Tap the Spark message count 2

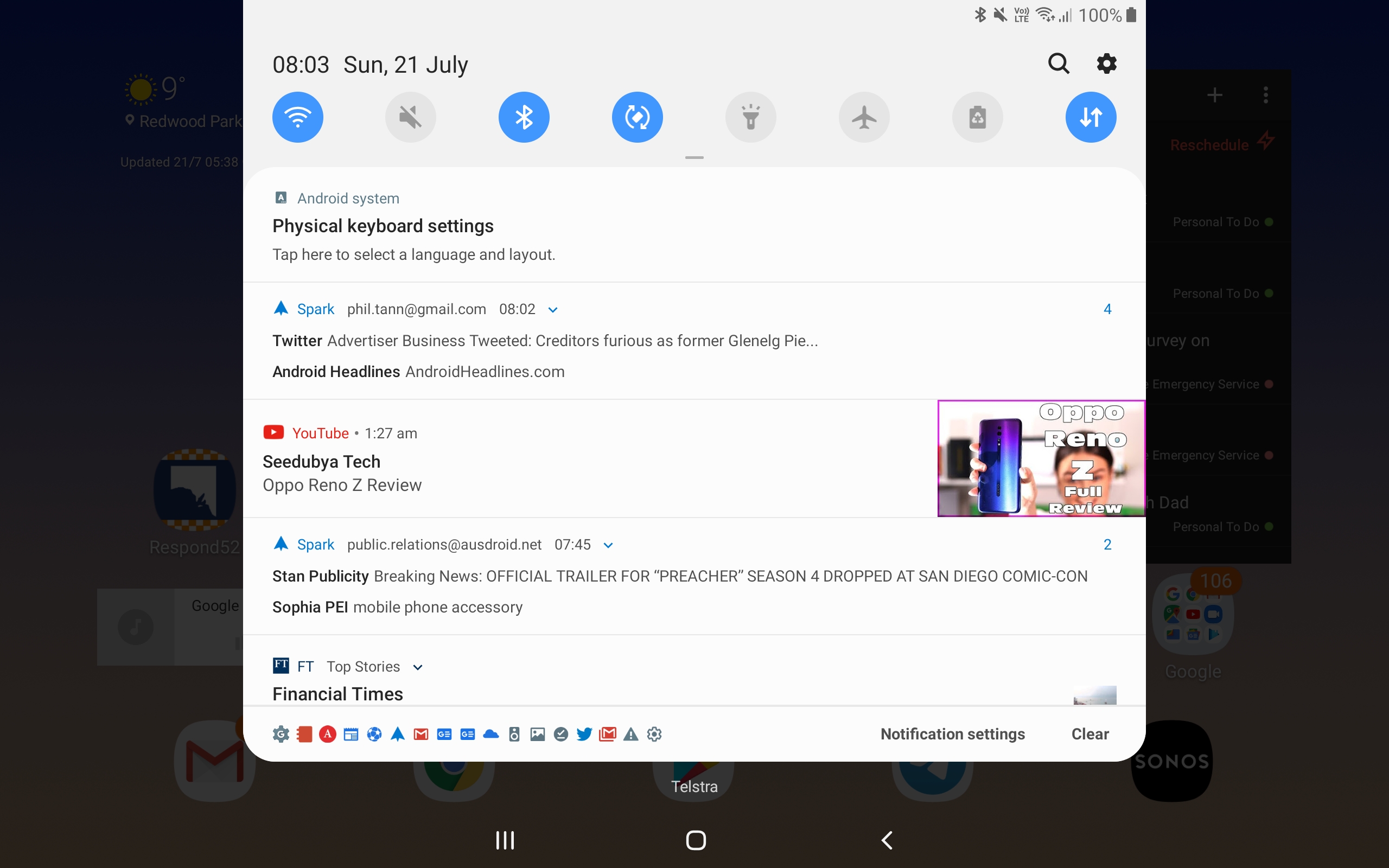click(1107, 545)
